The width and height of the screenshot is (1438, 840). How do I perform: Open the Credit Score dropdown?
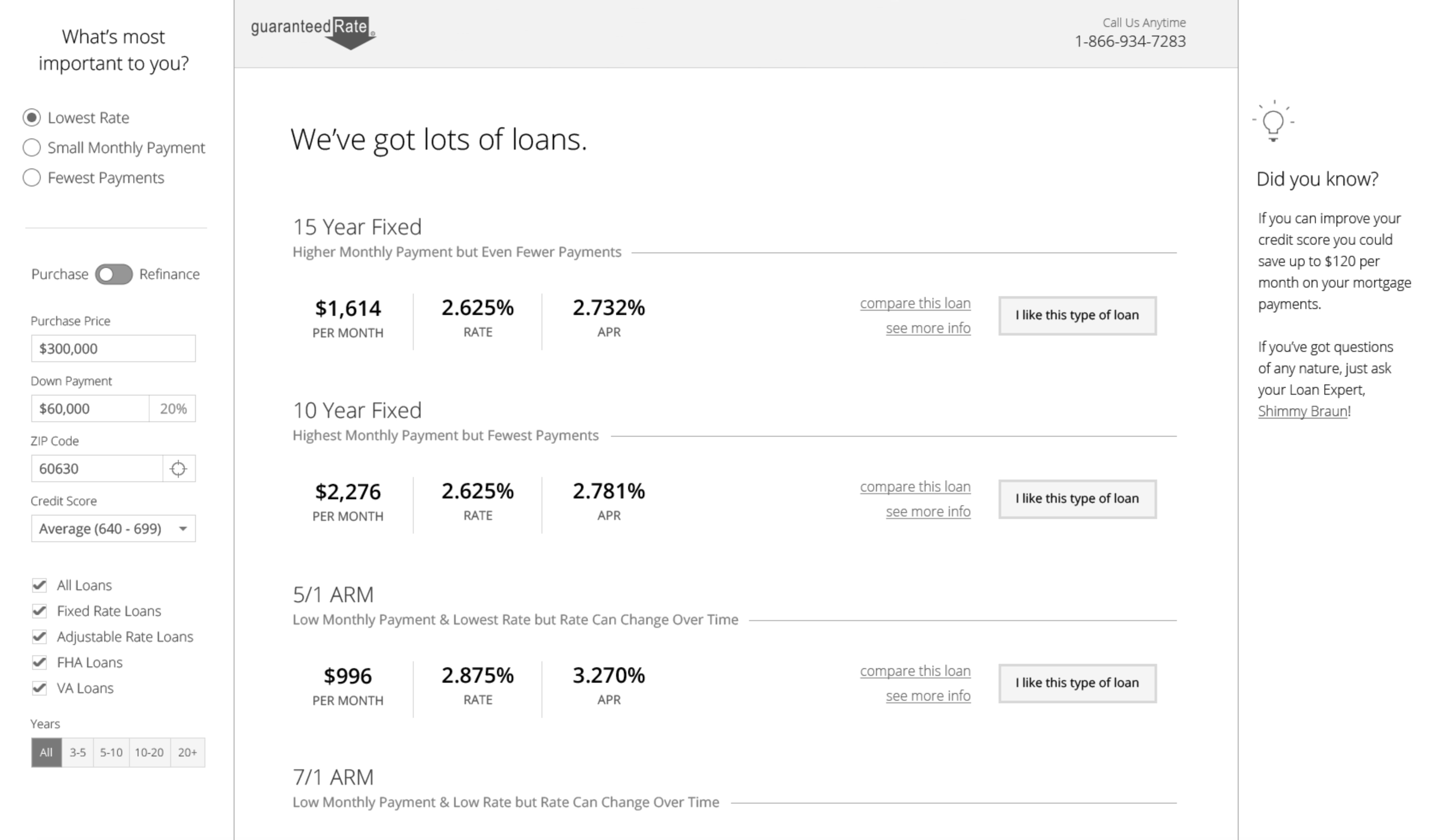(x=113, y=528)
